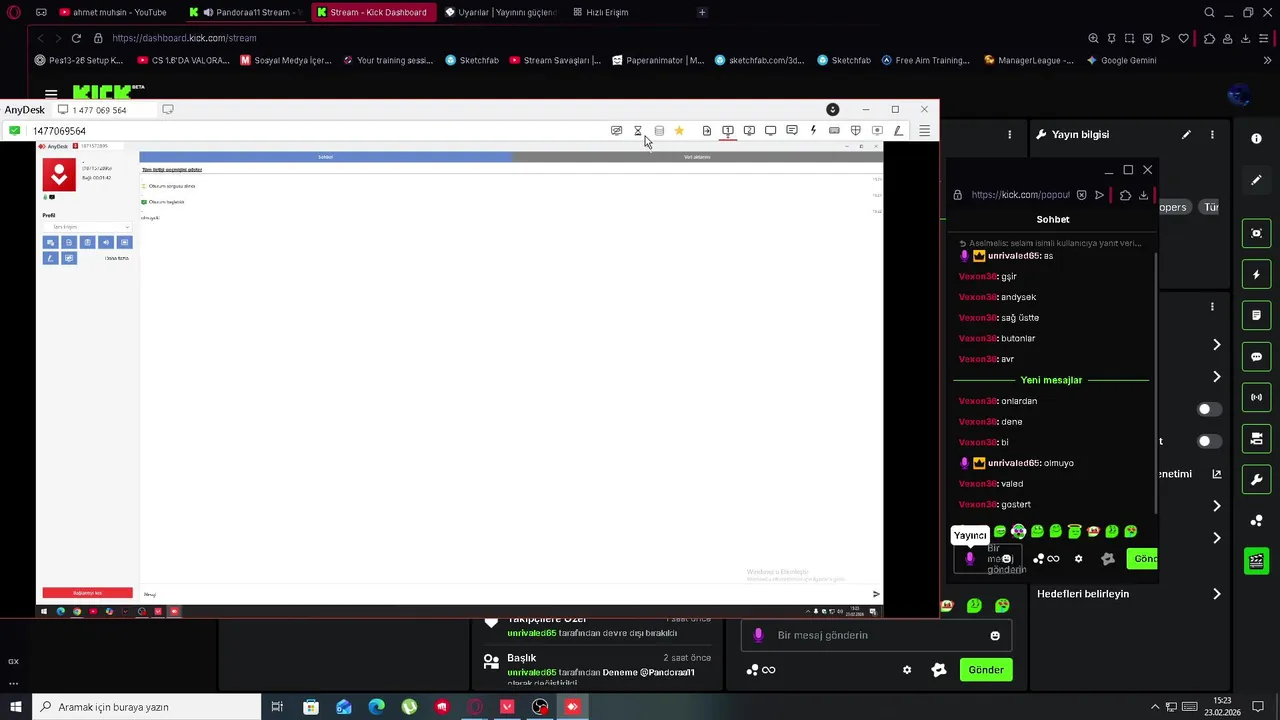Select monitor 1 in AnyDesk toolbar

[x=728, y=131]
